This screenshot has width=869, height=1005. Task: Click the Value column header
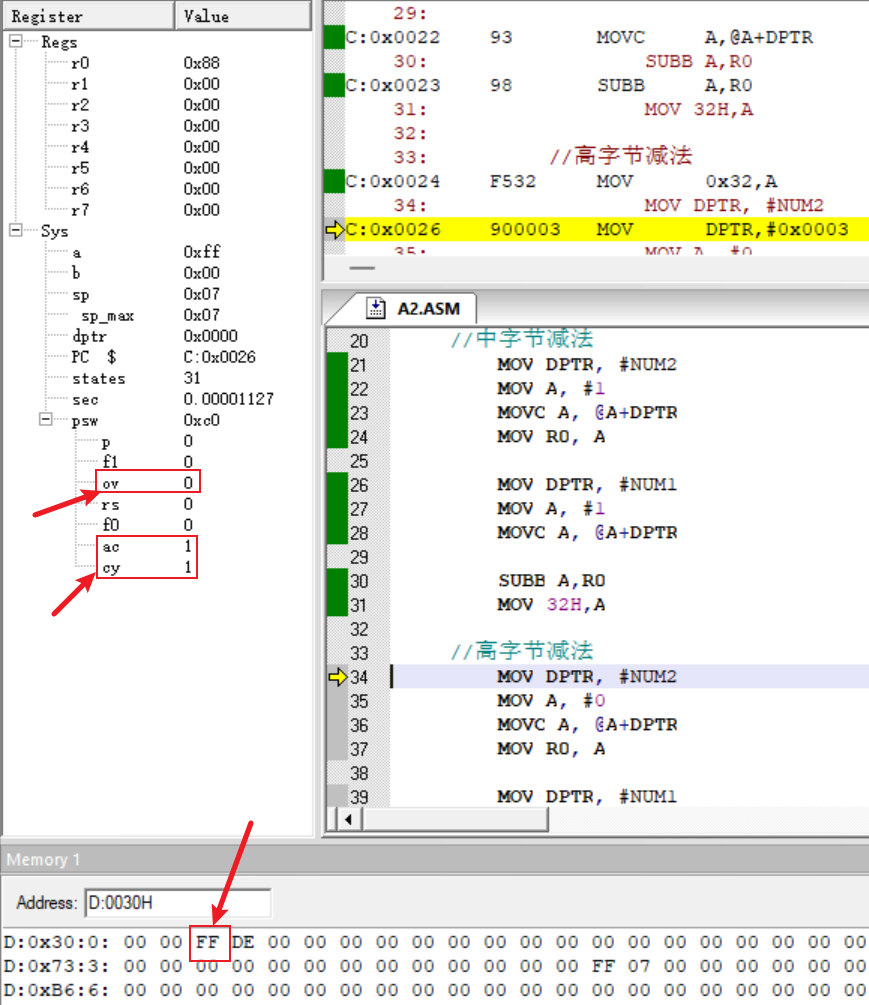point(243,16)
